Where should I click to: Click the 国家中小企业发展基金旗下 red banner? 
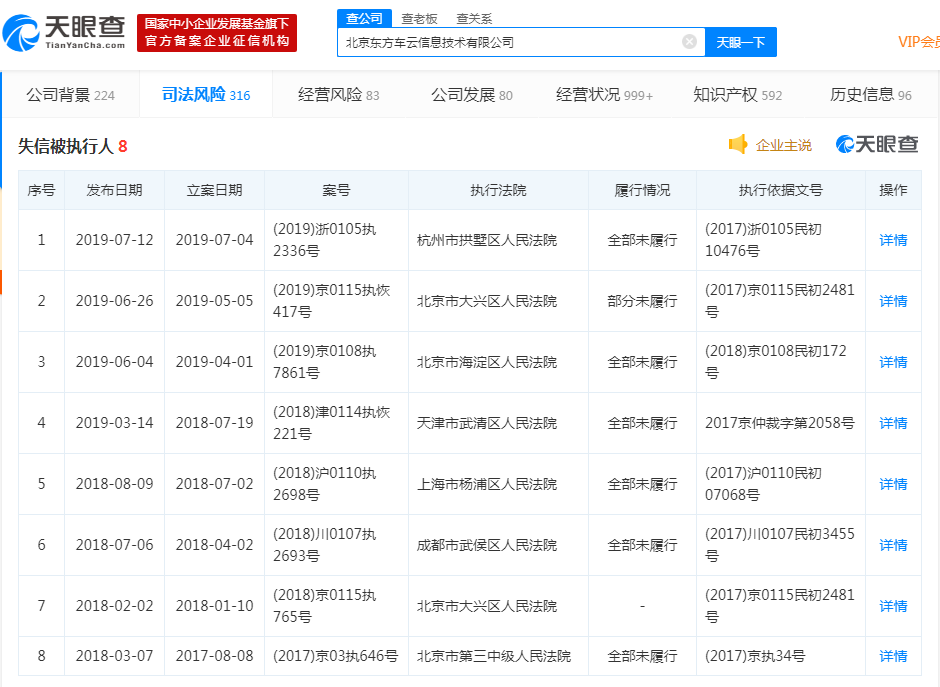tap(217, 33)
